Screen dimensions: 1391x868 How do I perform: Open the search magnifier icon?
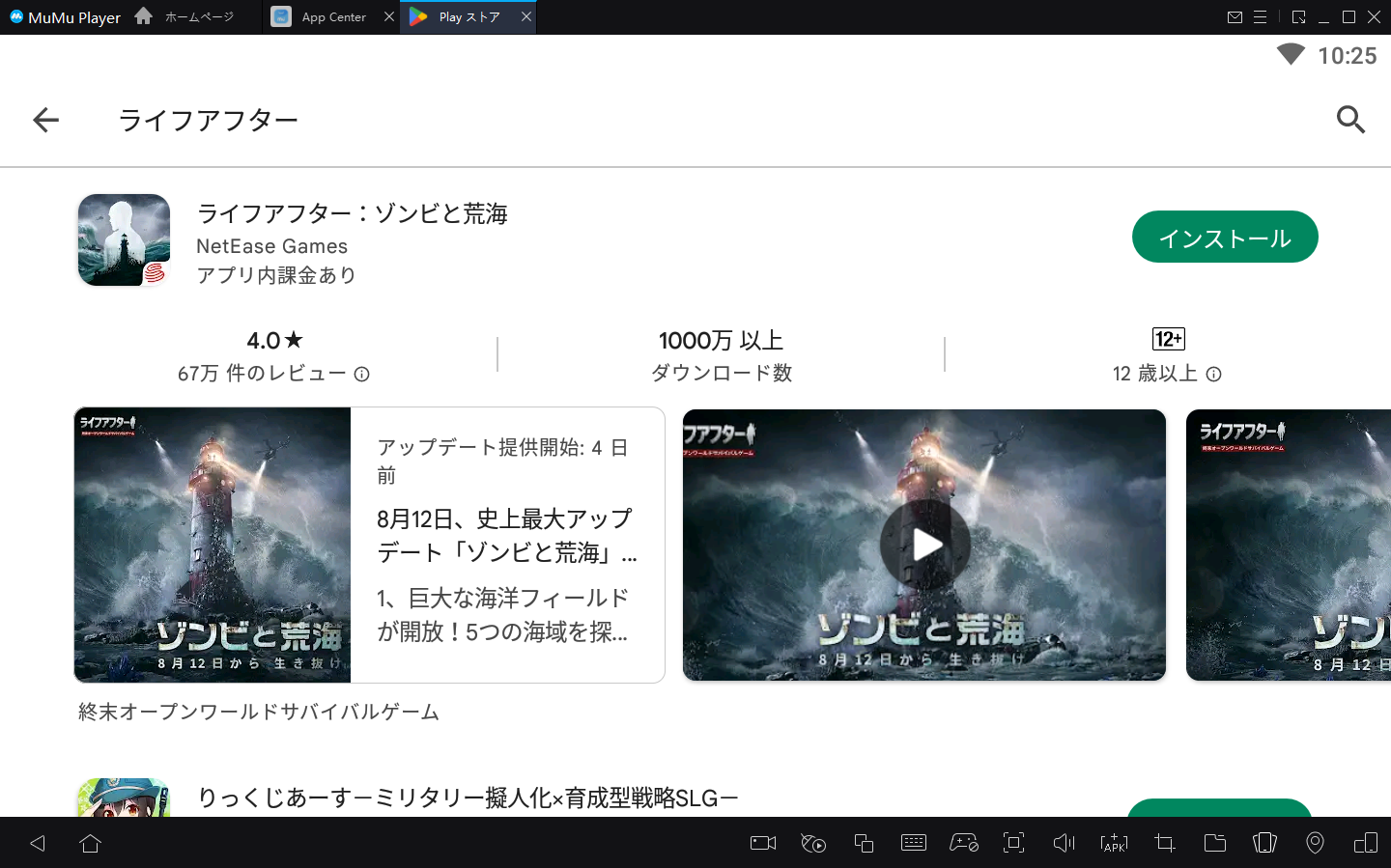coord(1350,120)
